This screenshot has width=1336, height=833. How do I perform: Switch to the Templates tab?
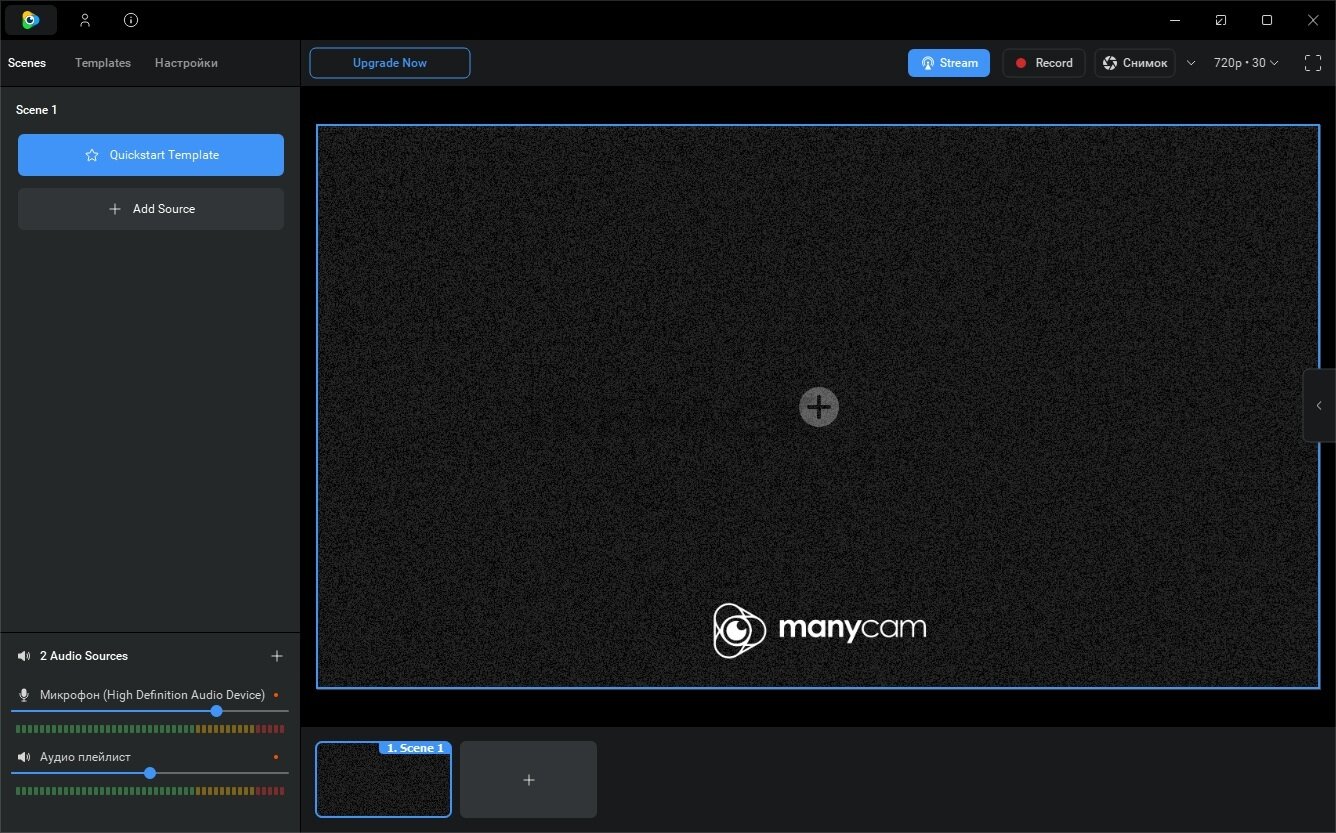pos(103,63)
